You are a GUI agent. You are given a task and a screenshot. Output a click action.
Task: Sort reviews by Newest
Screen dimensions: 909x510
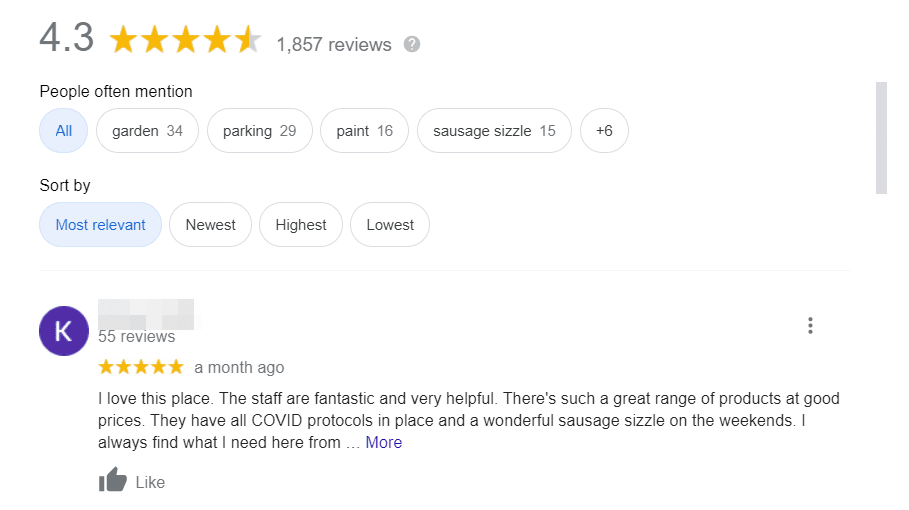click(211, 225)
